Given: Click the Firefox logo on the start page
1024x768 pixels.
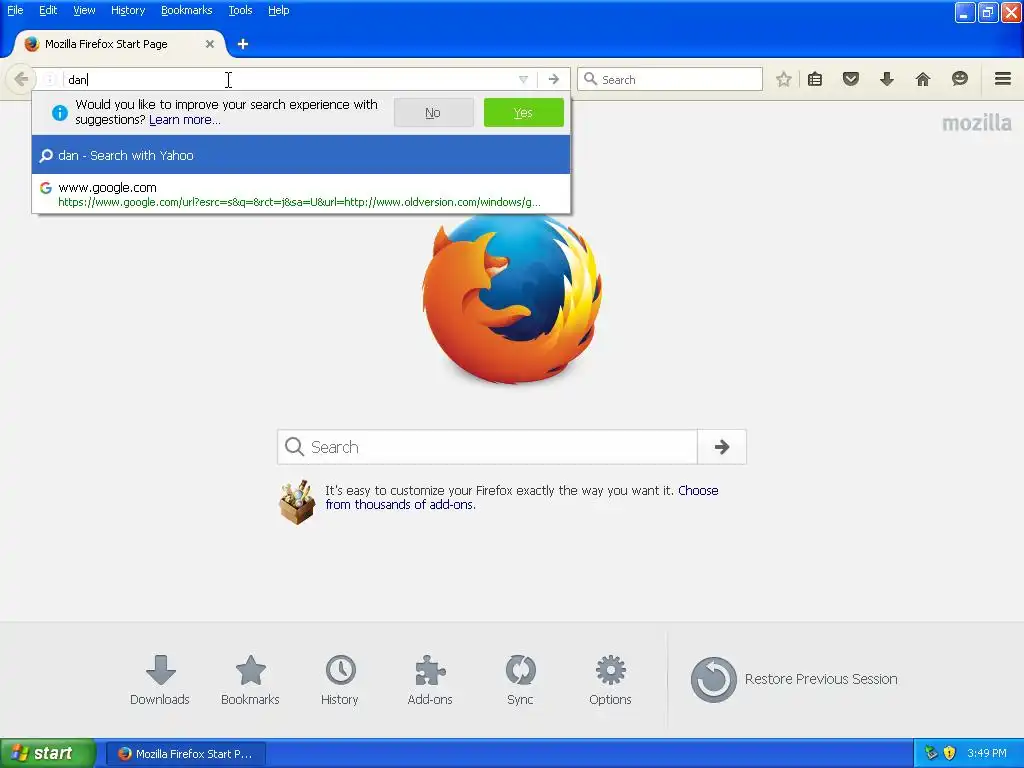Looking at the screenshot, I should coord(512,300).
